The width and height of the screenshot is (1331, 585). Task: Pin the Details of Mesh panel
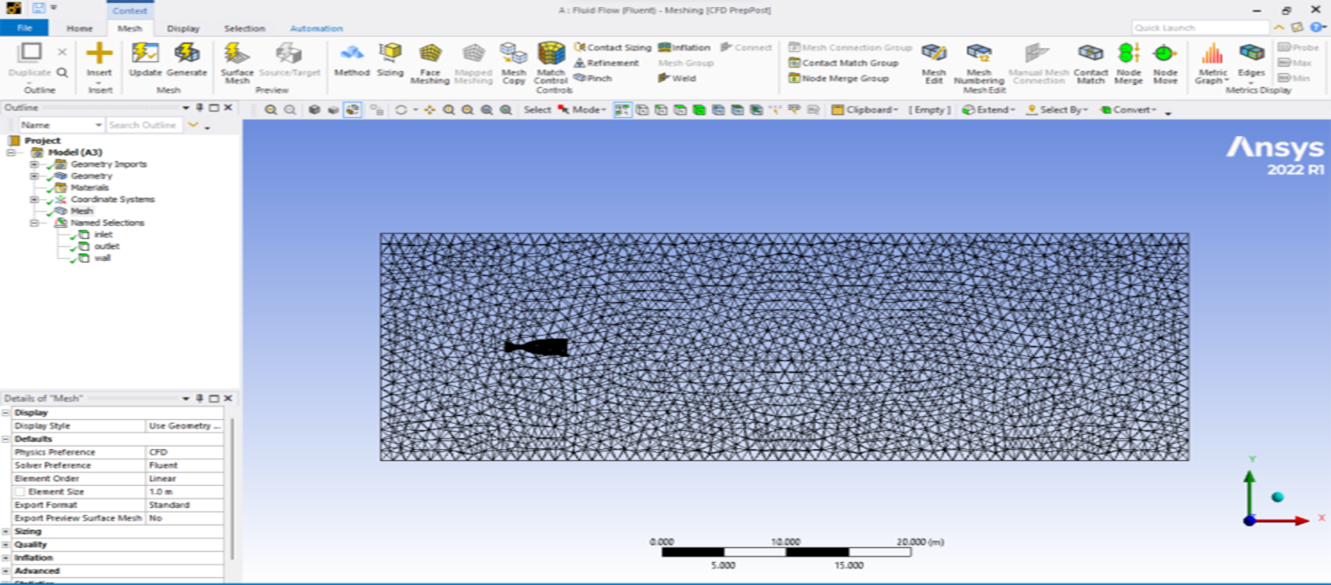click(200, 398)
